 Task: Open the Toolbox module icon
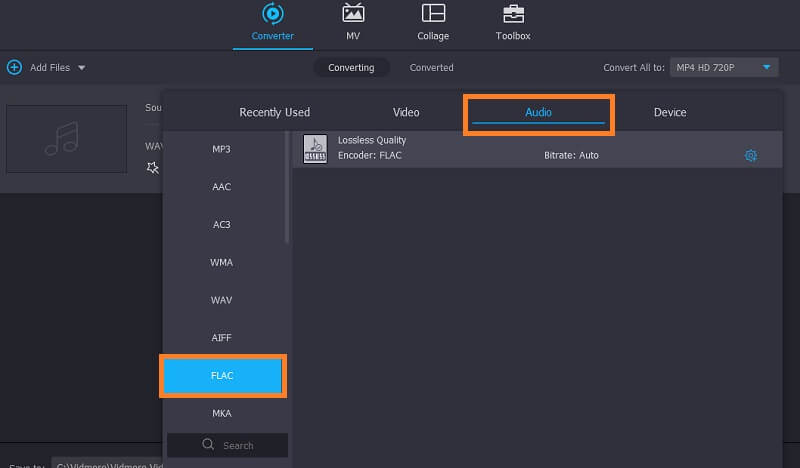click(513, 14)
